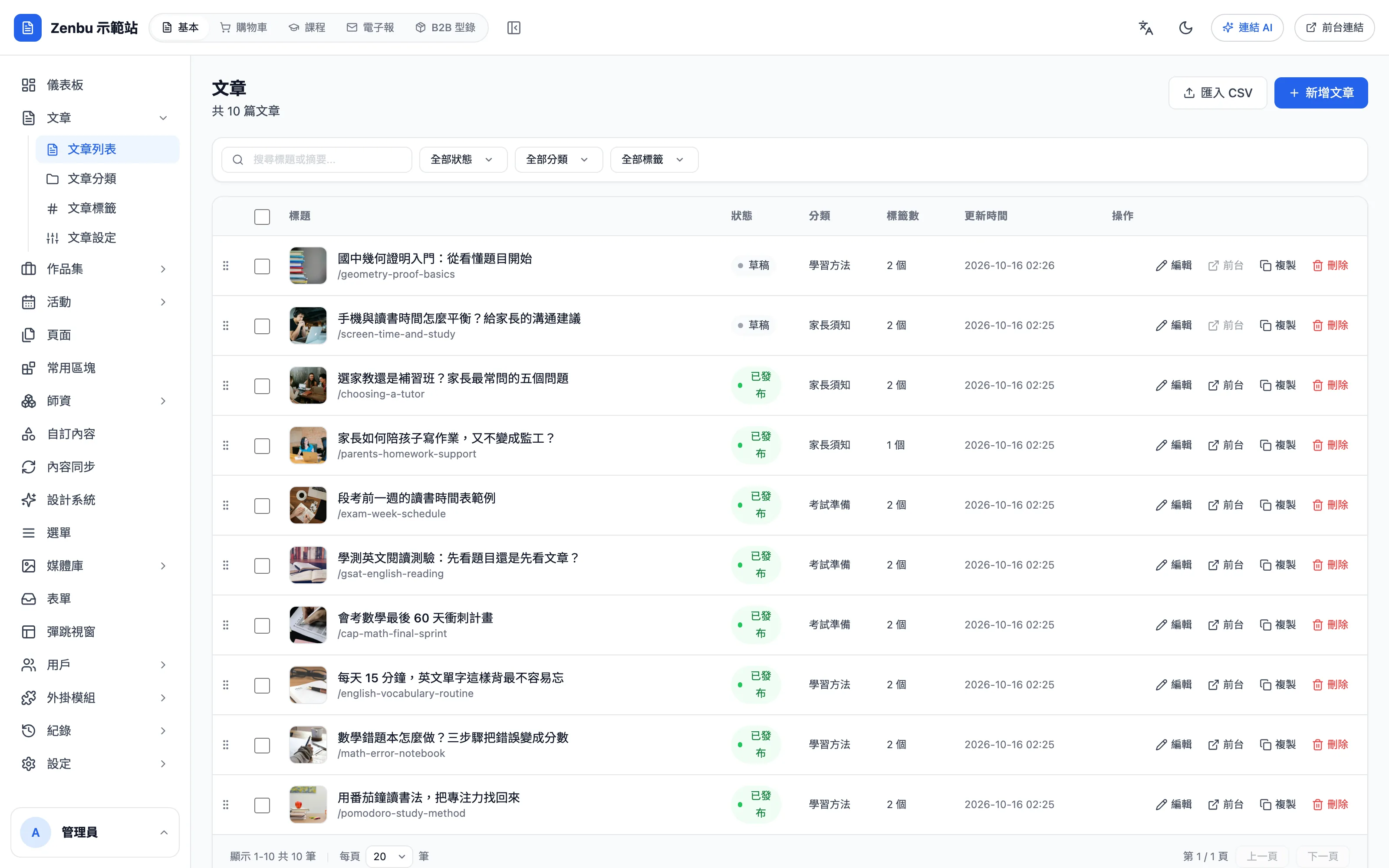Check the math-error-notebook row checkbox

pos(262,745)
